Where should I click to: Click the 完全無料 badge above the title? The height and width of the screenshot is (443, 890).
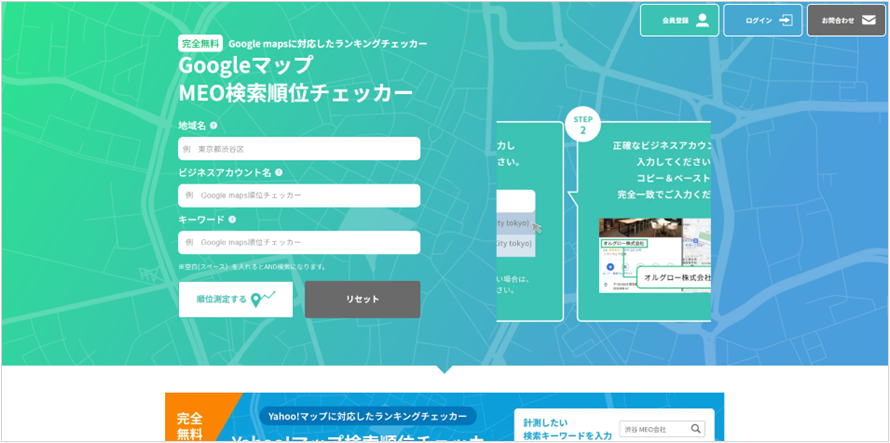[200, 43]
